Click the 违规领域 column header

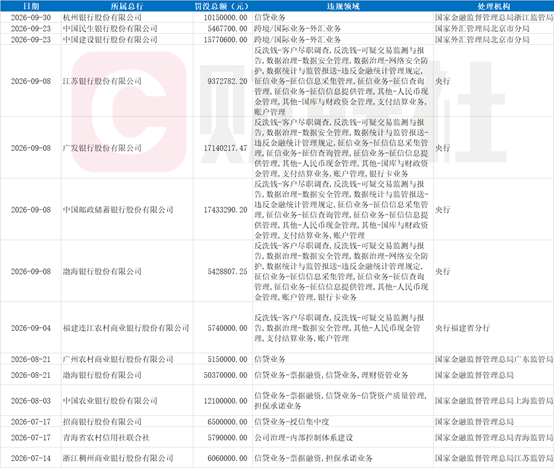point(343,6)
